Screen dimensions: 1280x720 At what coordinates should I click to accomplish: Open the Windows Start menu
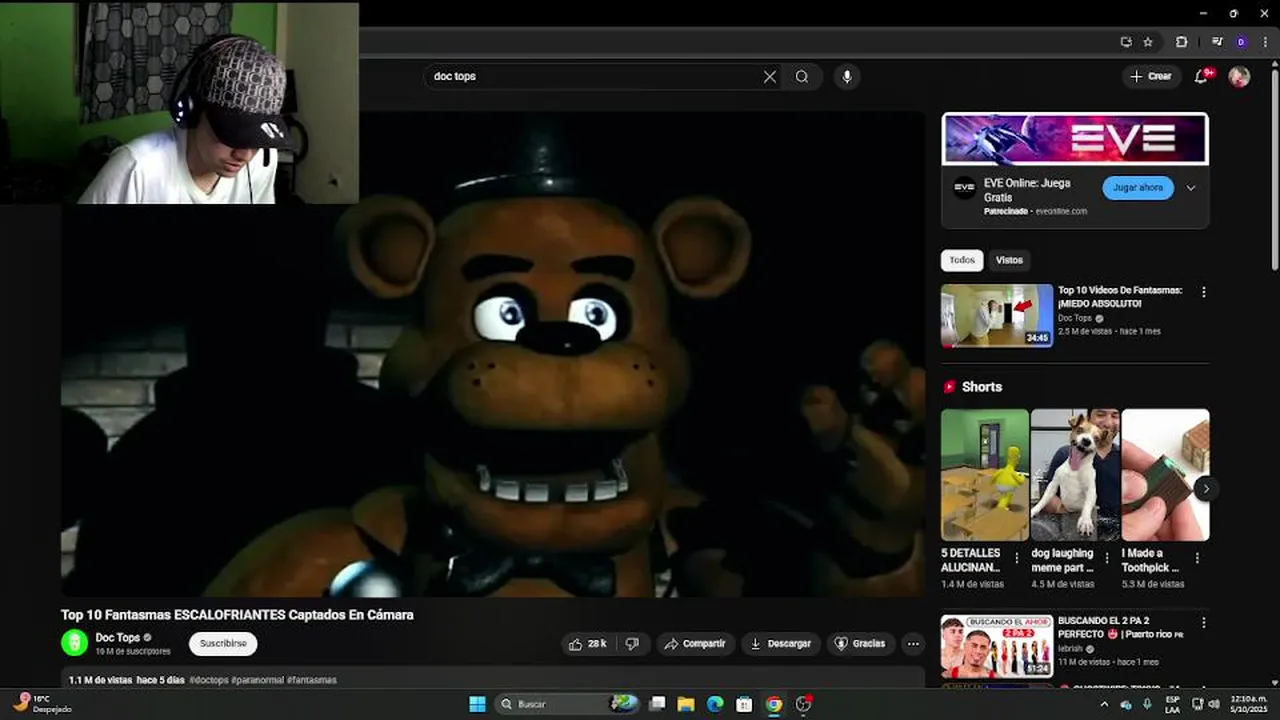[477, 704]
